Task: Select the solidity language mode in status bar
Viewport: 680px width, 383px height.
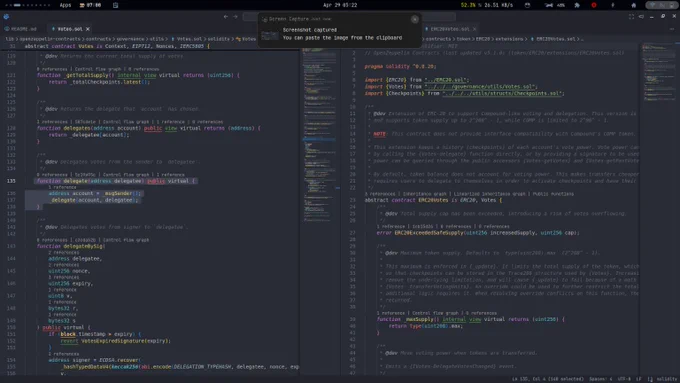Action: pos(666,379)
